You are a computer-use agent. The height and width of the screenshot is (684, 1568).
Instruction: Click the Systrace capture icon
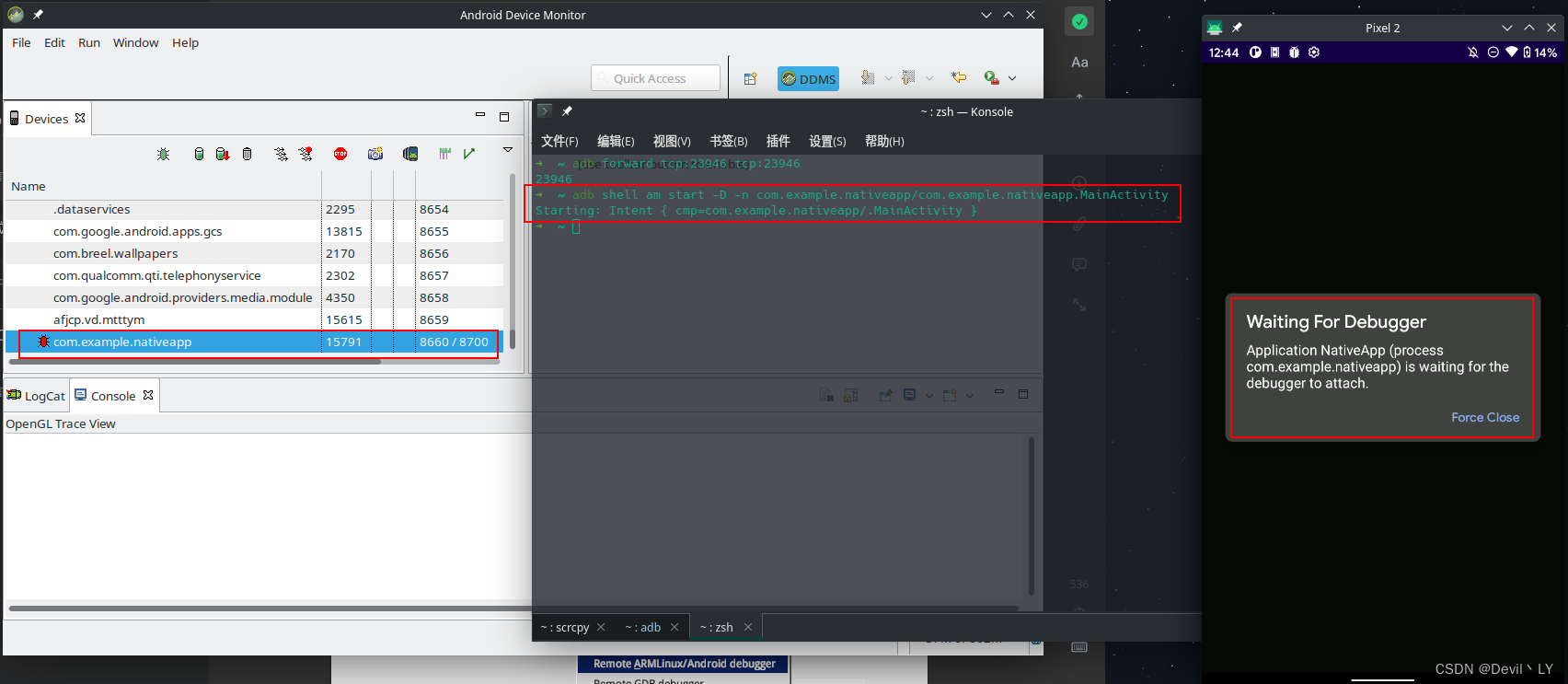[445, 154]
